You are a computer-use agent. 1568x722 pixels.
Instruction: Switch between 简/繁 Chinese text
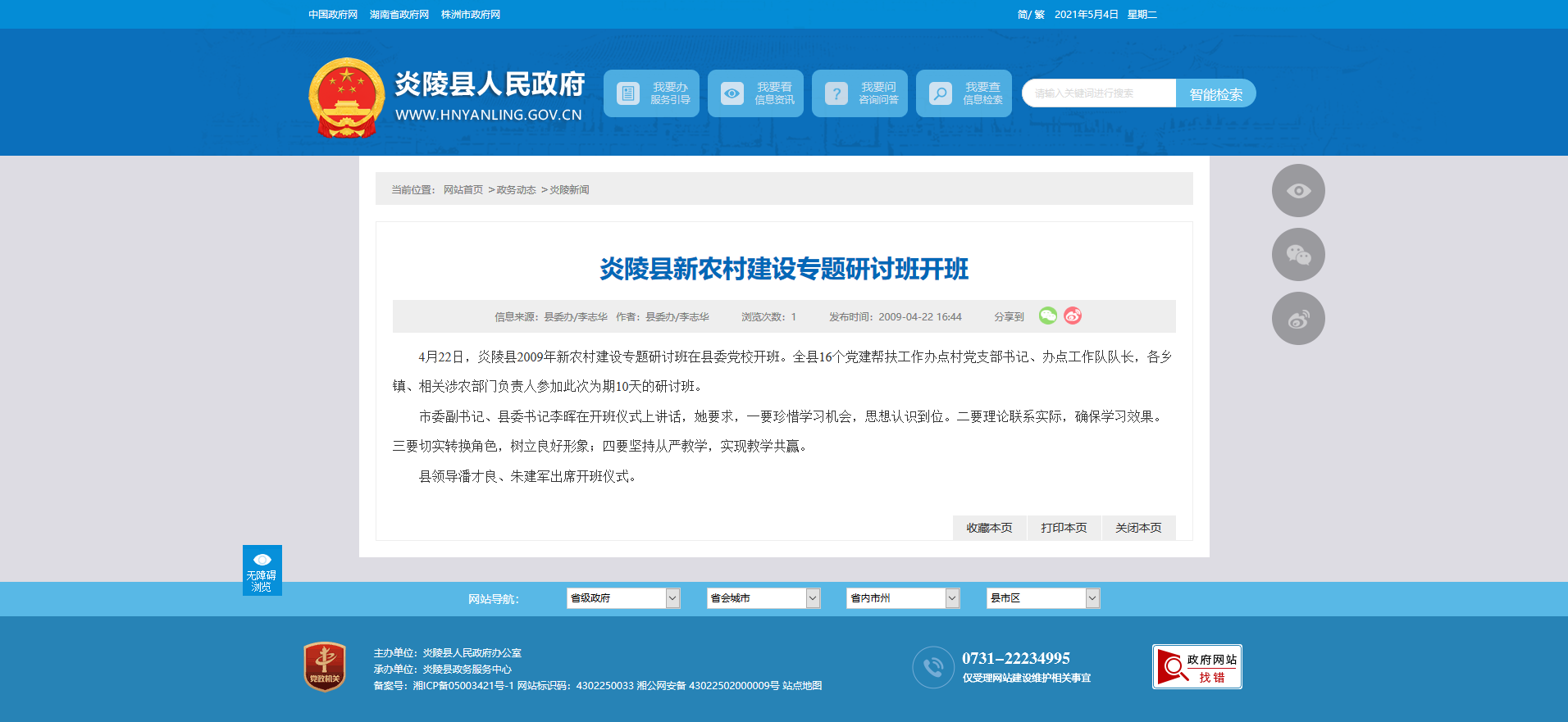coord(1030,15)
